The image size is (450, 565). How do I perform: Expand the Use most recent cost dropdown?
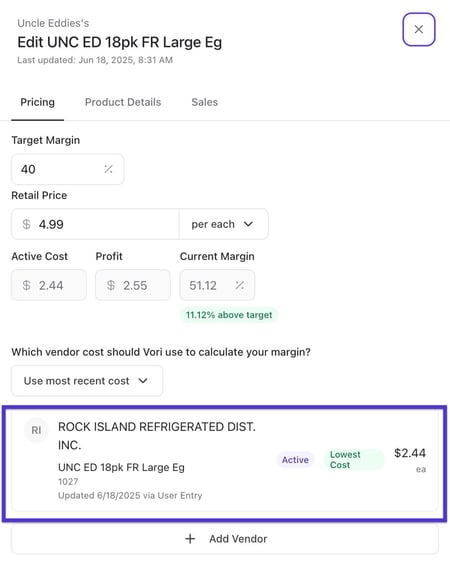pyautogui.click(x=87, y=381)
